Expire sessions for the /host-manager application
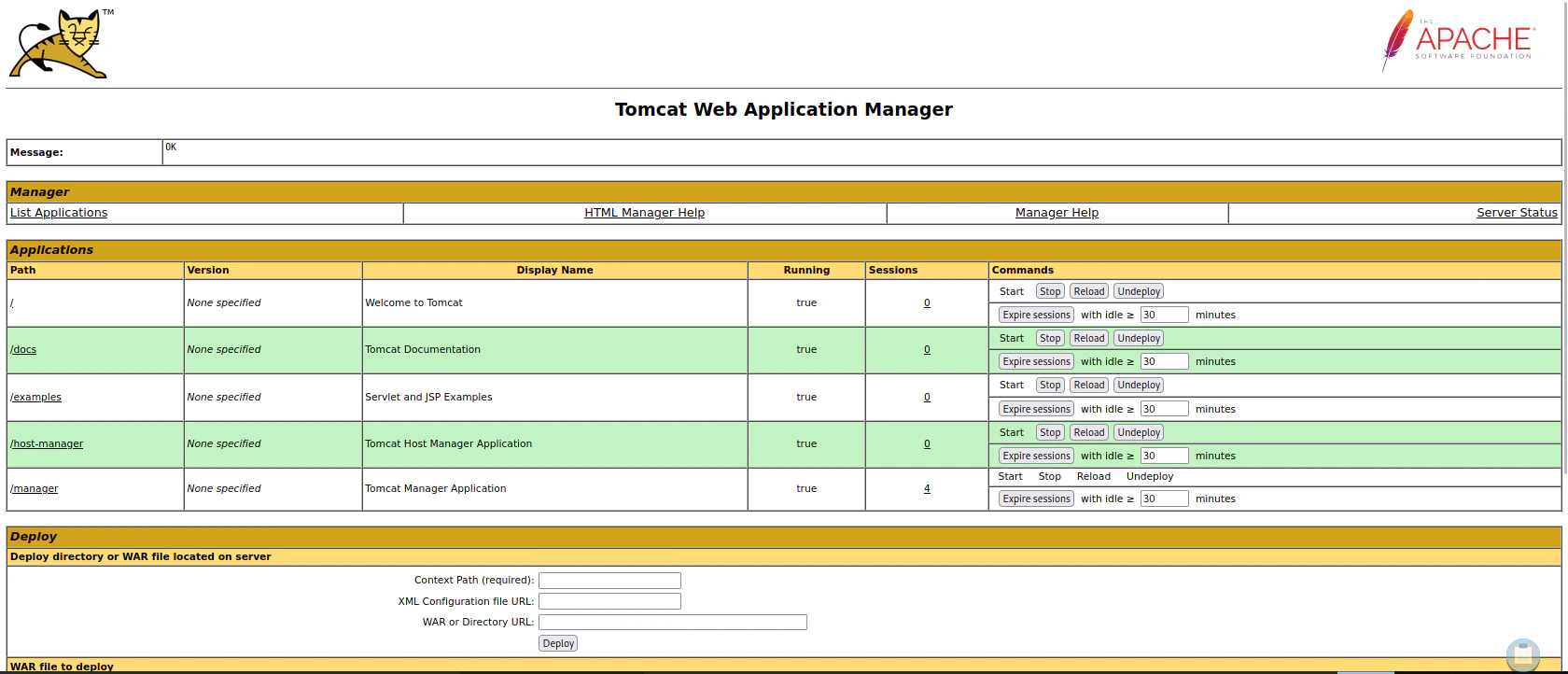 (x=1036, y=456)
